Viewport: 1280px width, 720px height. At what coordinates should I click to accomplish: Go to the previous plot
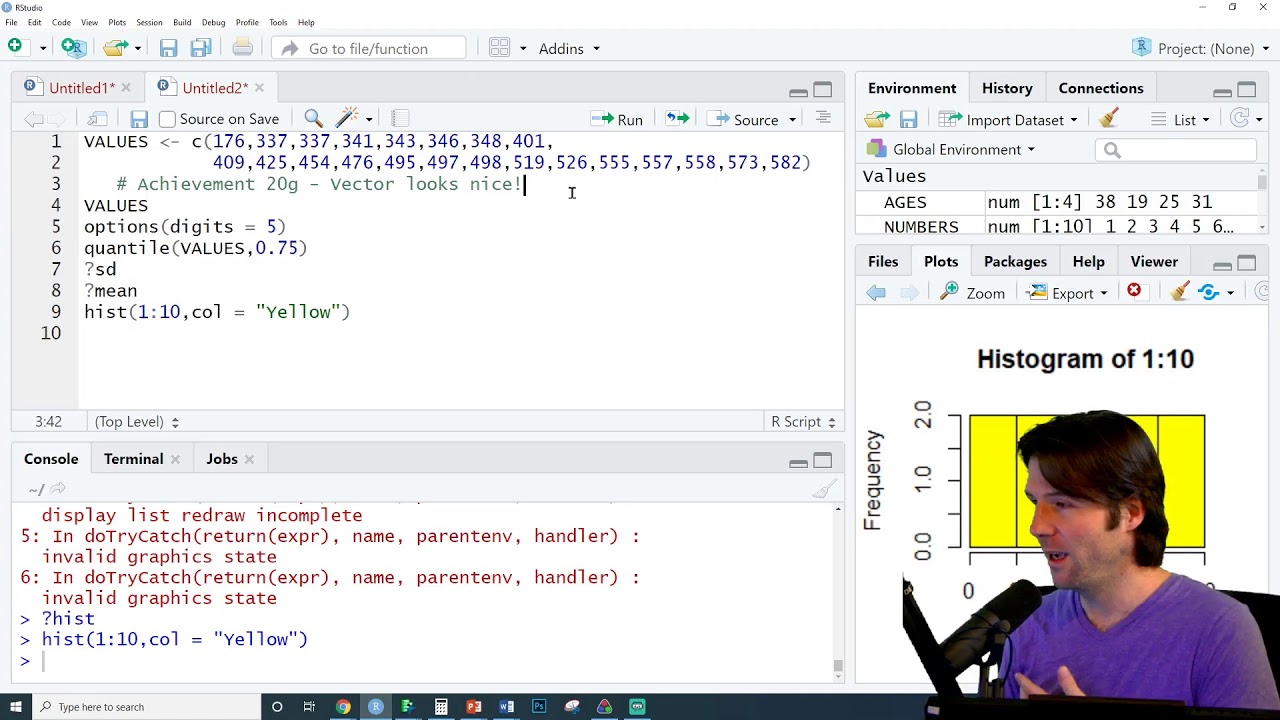coord(876,292)
